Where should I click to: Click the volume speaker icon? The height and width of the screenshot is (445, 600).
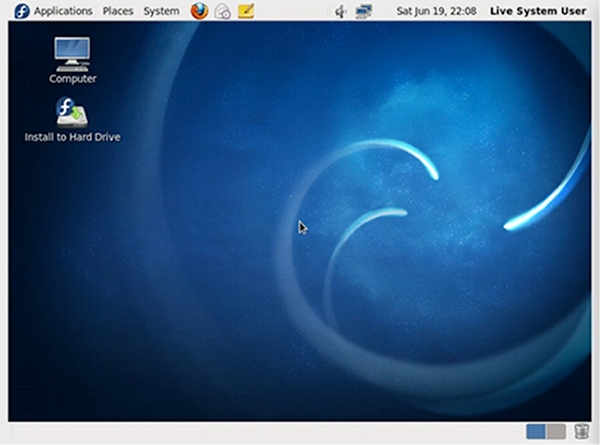[x=341, y=11]
